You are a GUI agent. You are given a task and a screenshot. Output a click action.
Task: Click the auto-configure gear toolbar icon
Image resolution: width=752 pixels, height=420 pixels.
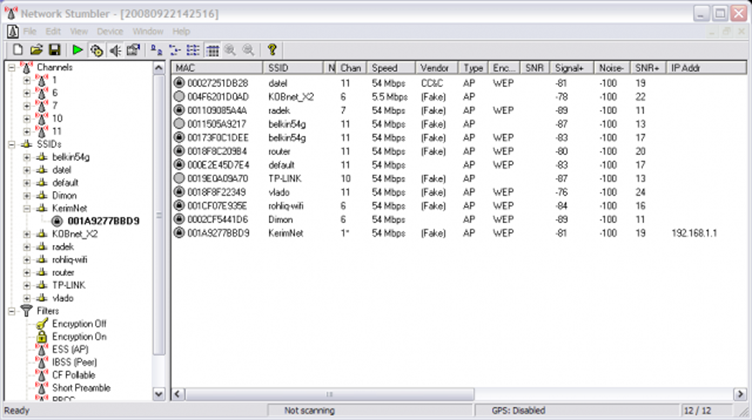[96, 50]
